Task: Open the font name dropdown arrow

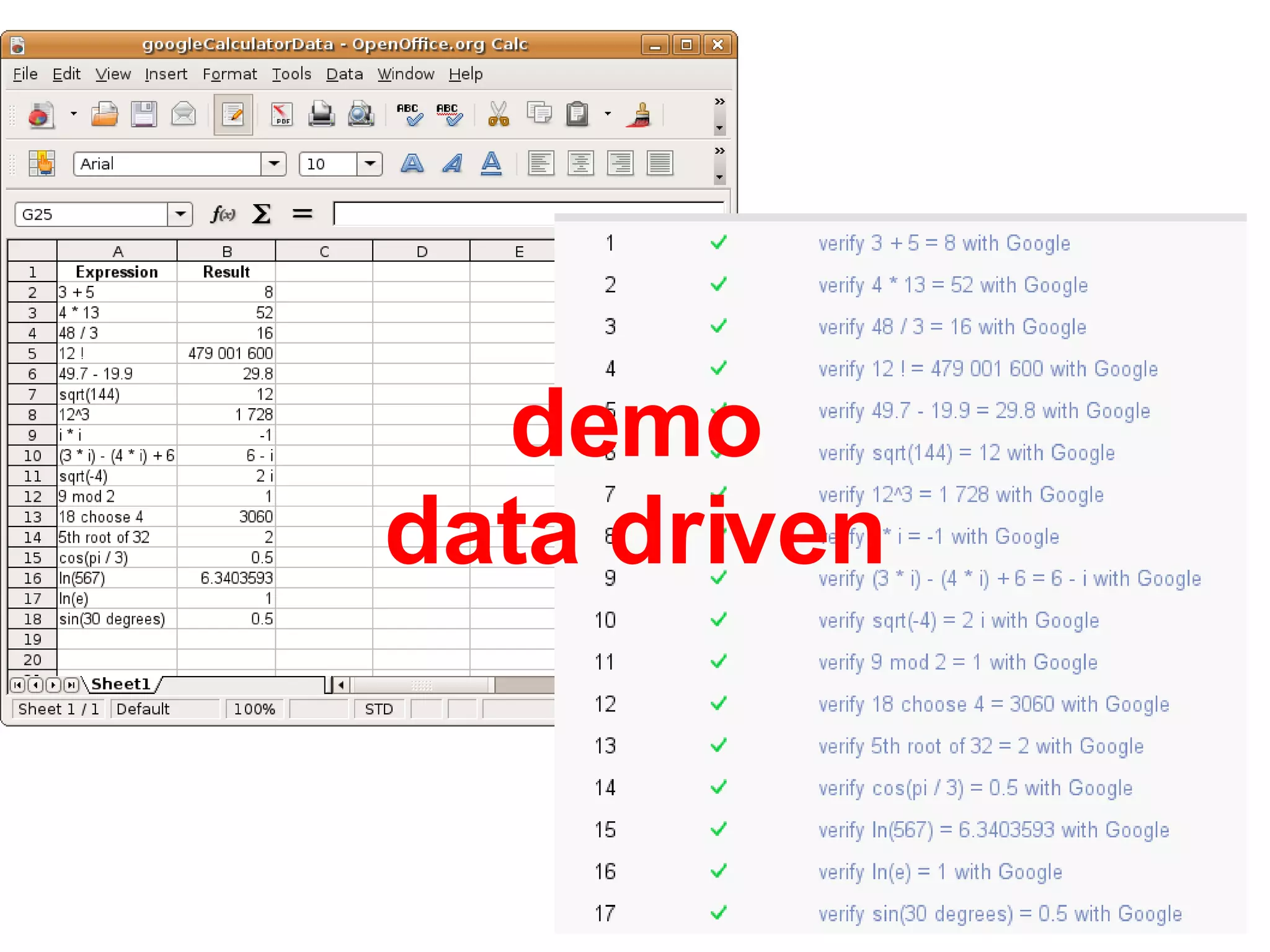Action: 273,164
